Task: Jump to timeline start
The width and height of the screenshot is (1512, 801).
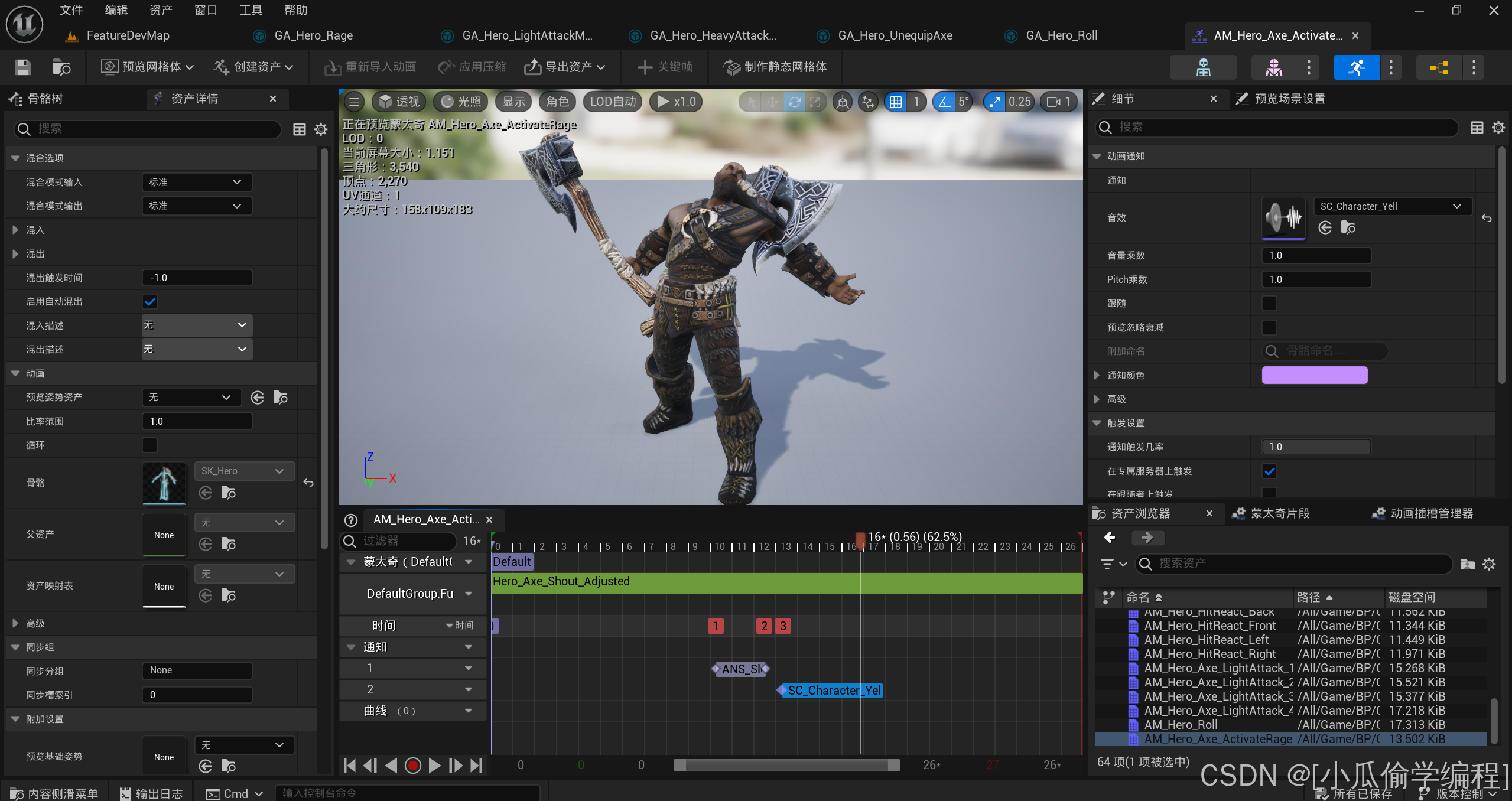Action: [350, 766]
